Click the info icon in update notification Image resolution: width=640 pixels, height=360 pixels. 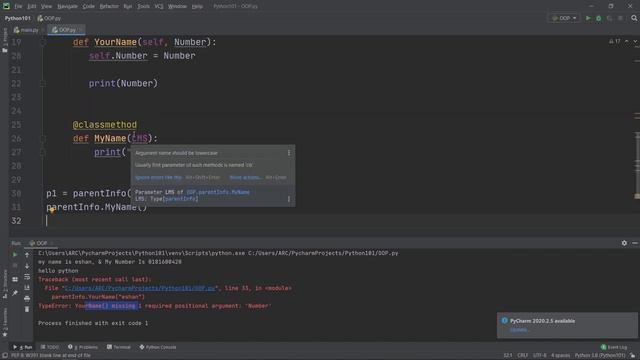tap(504, 321)
